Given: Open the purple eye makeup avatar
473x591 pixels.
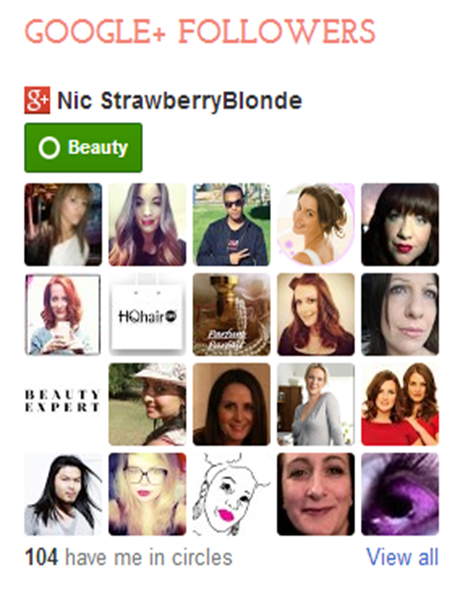Looking at the screenshot, I should (400, 494).
